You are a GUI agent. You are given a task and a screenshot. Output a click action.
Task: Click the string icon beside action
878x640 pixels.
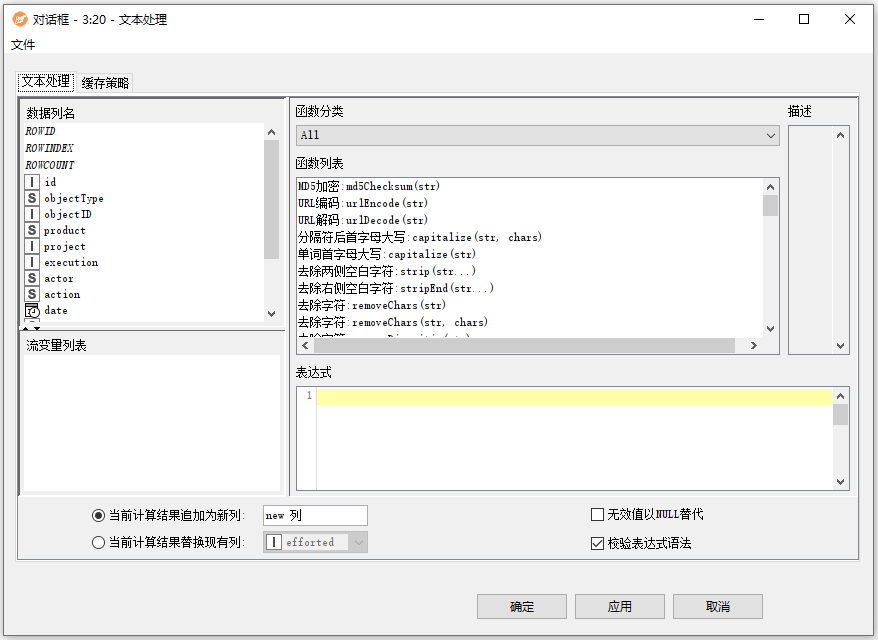point(33,294)
